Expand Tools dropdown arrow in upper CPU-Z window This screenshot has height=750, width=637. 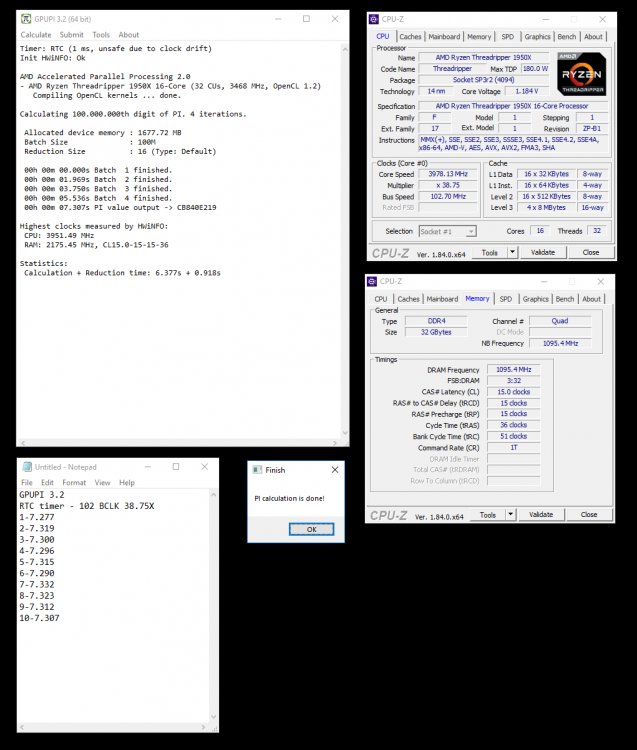(512, 252)
